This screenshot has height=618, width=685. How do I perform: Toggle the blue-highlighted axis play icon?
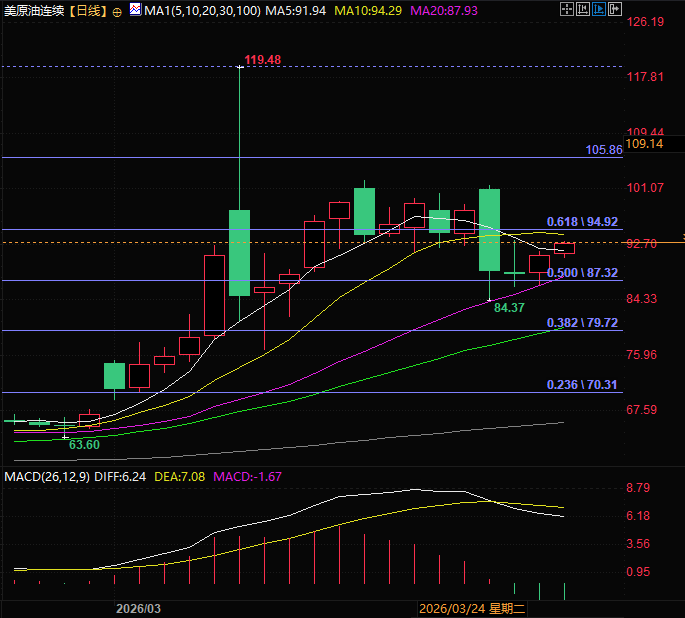599,9
